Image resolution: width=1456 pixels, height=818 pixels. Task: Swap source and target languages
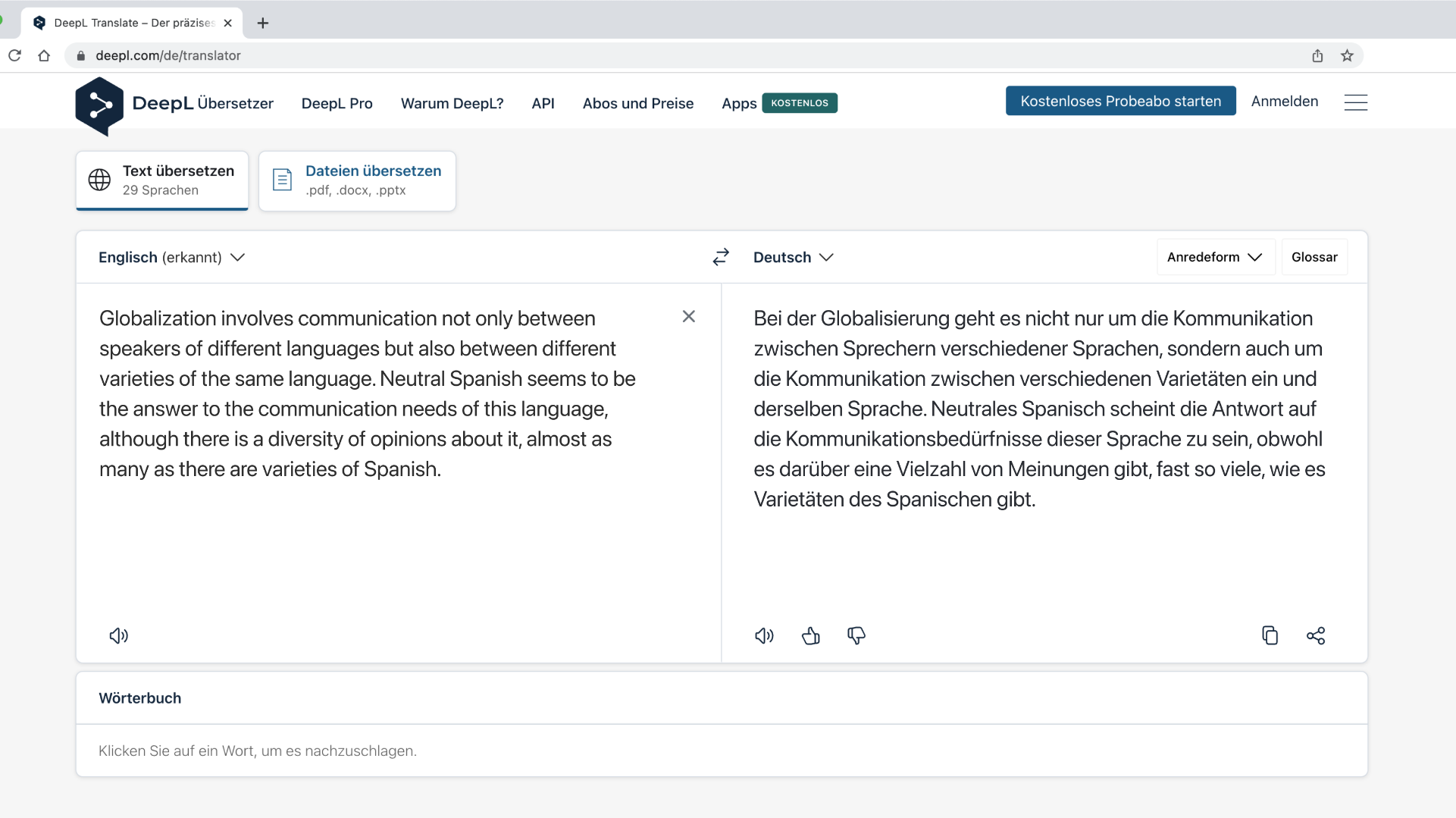(720, 257)
